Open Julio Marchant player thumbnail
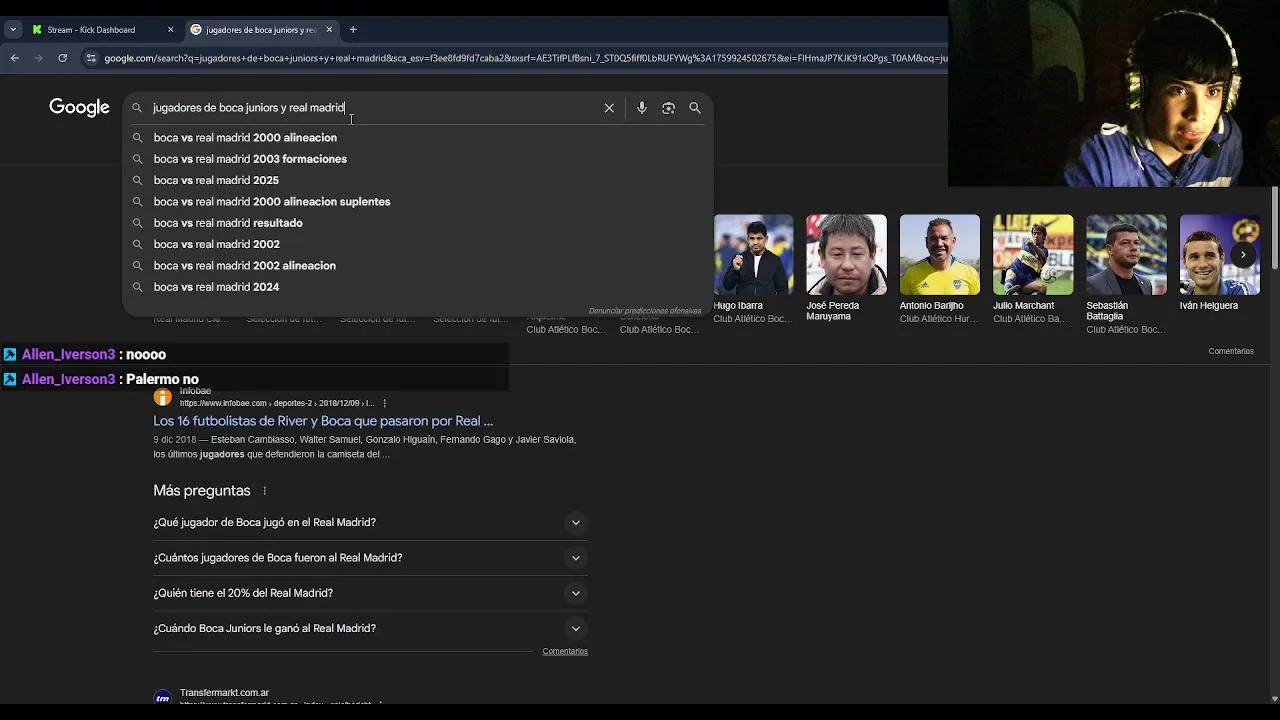This screenshot has height=720, width=1280. click(x=1033, y=255)
